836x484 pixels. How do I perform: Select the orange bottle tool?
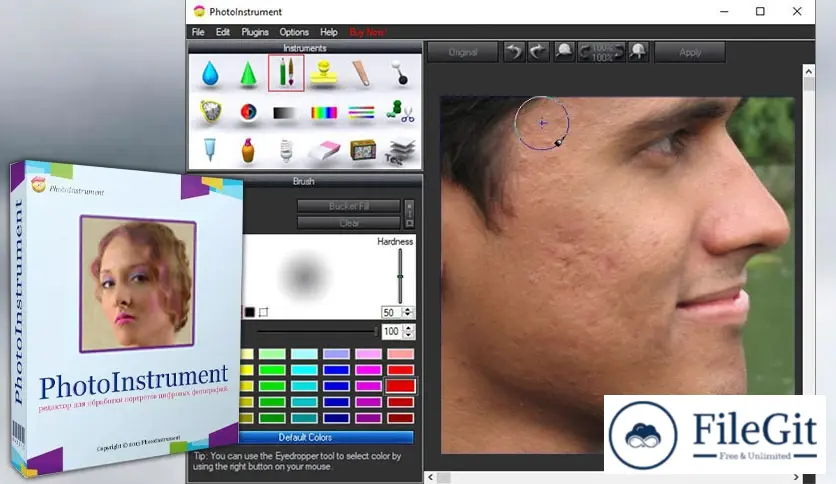(x=248, y=150)
